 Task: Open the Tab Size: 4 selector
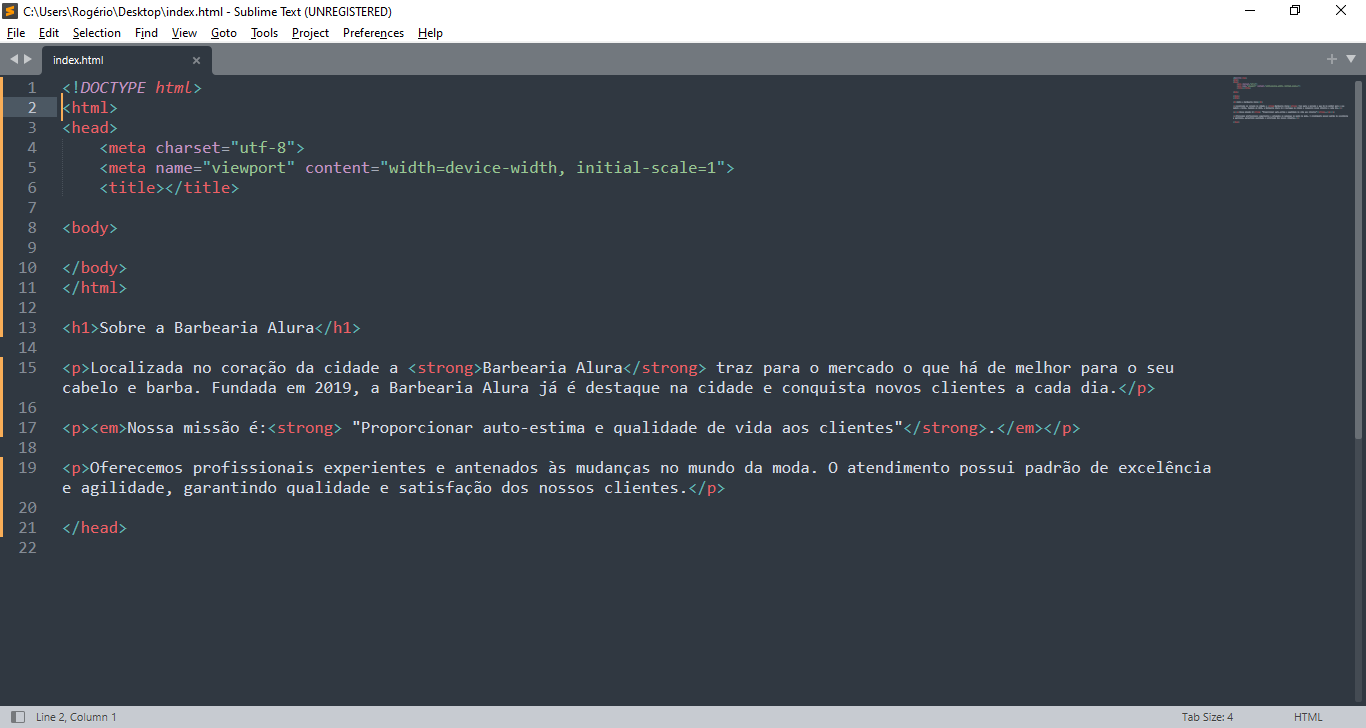coord(1207,717)
